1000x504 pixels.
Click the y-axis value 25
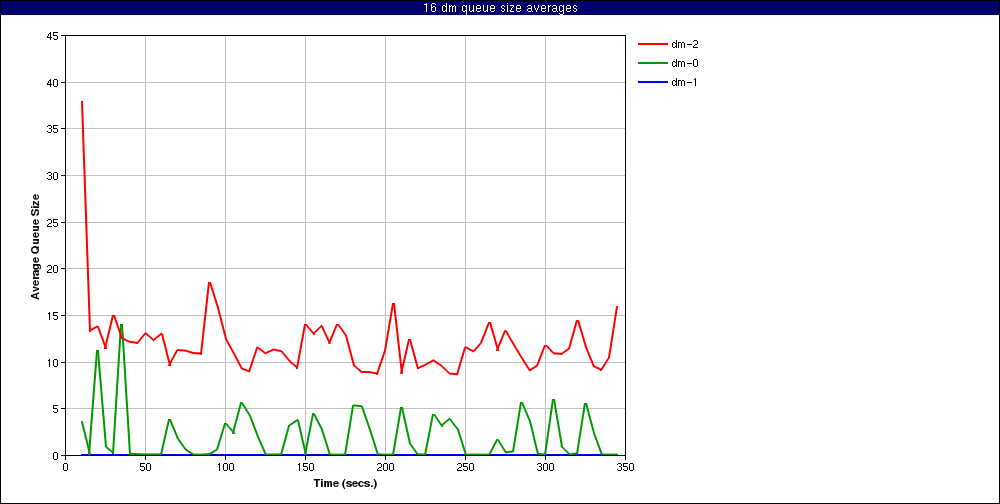click(53, 223)
